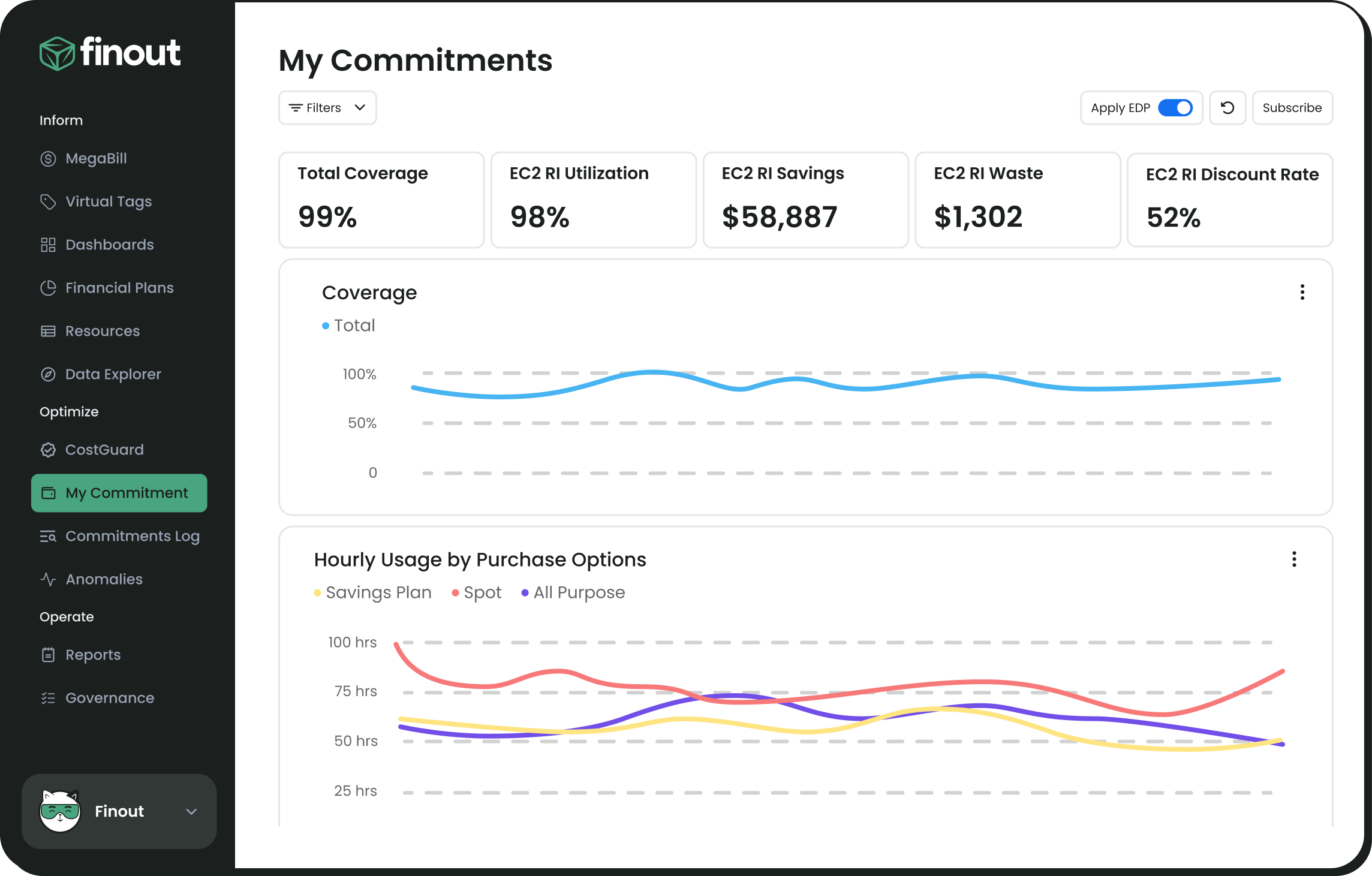Open the Filters dropdown
1372x876 pixels.
[x=327, y=107]
